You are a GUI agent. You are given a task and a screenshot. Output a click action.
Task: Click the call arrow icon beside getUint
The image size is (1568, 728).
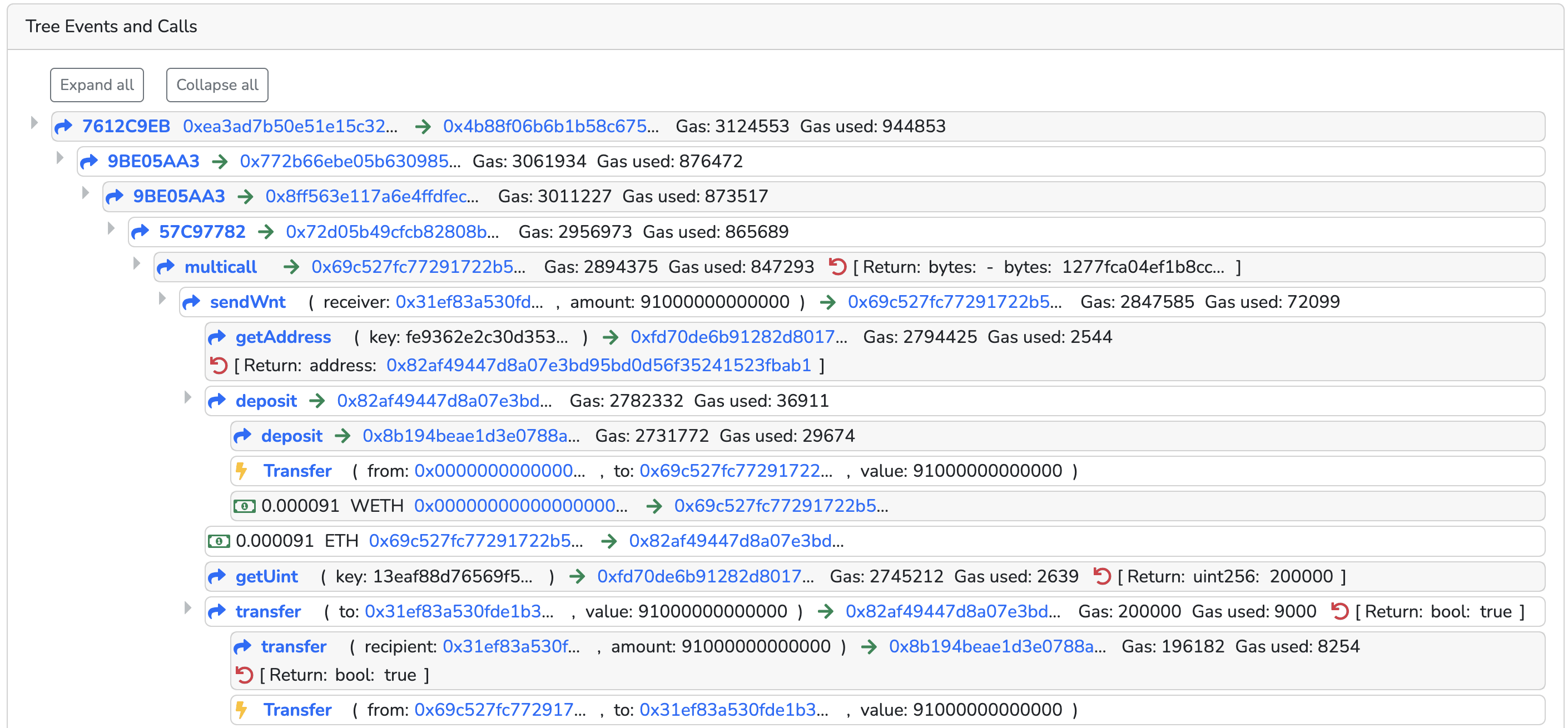click(x=217, y=576)
